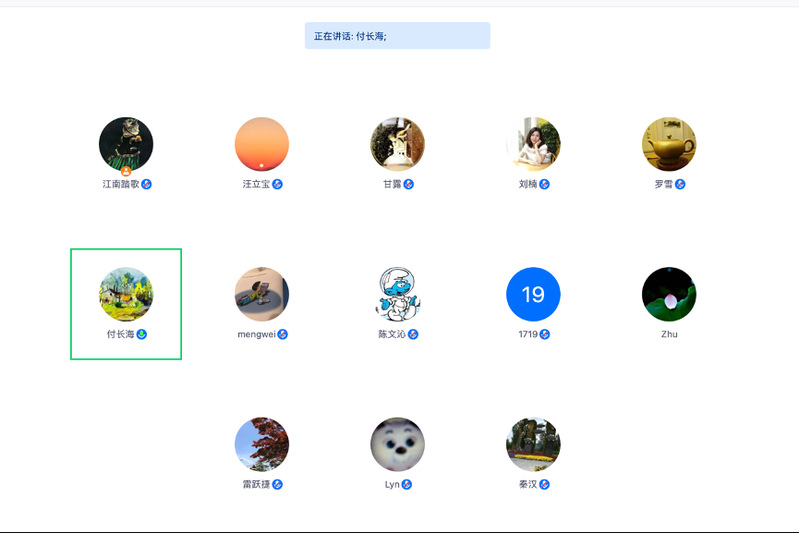Click the name label 陈文沁
799x533 pixels.
click(x=392, y=334)
